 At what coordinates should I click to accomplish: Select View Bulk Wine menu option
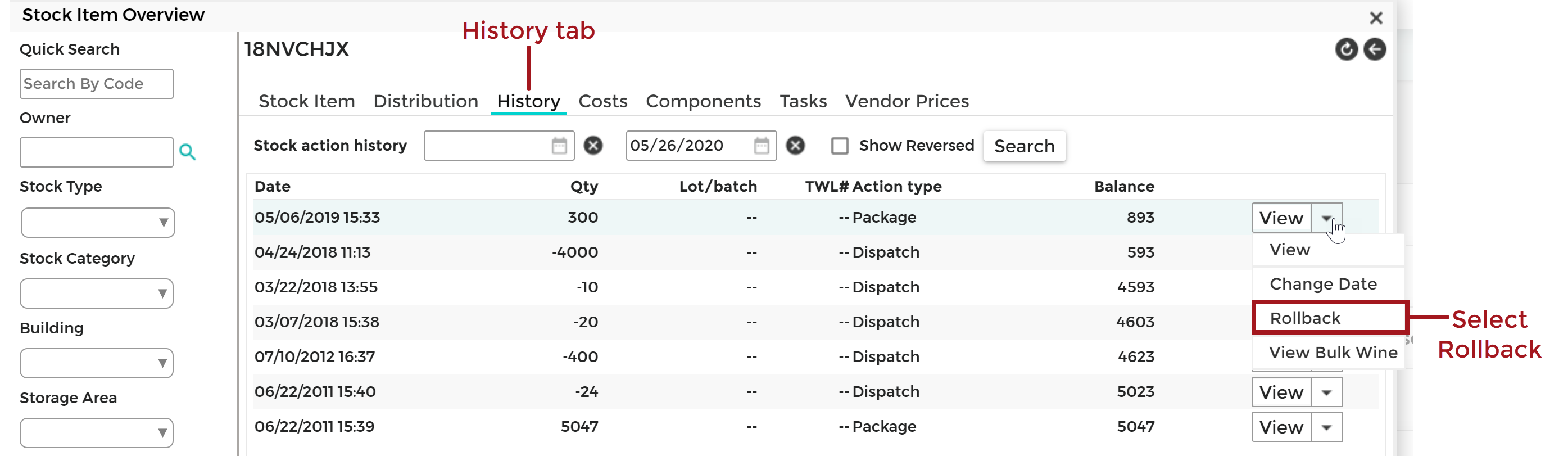point(1328,352)
